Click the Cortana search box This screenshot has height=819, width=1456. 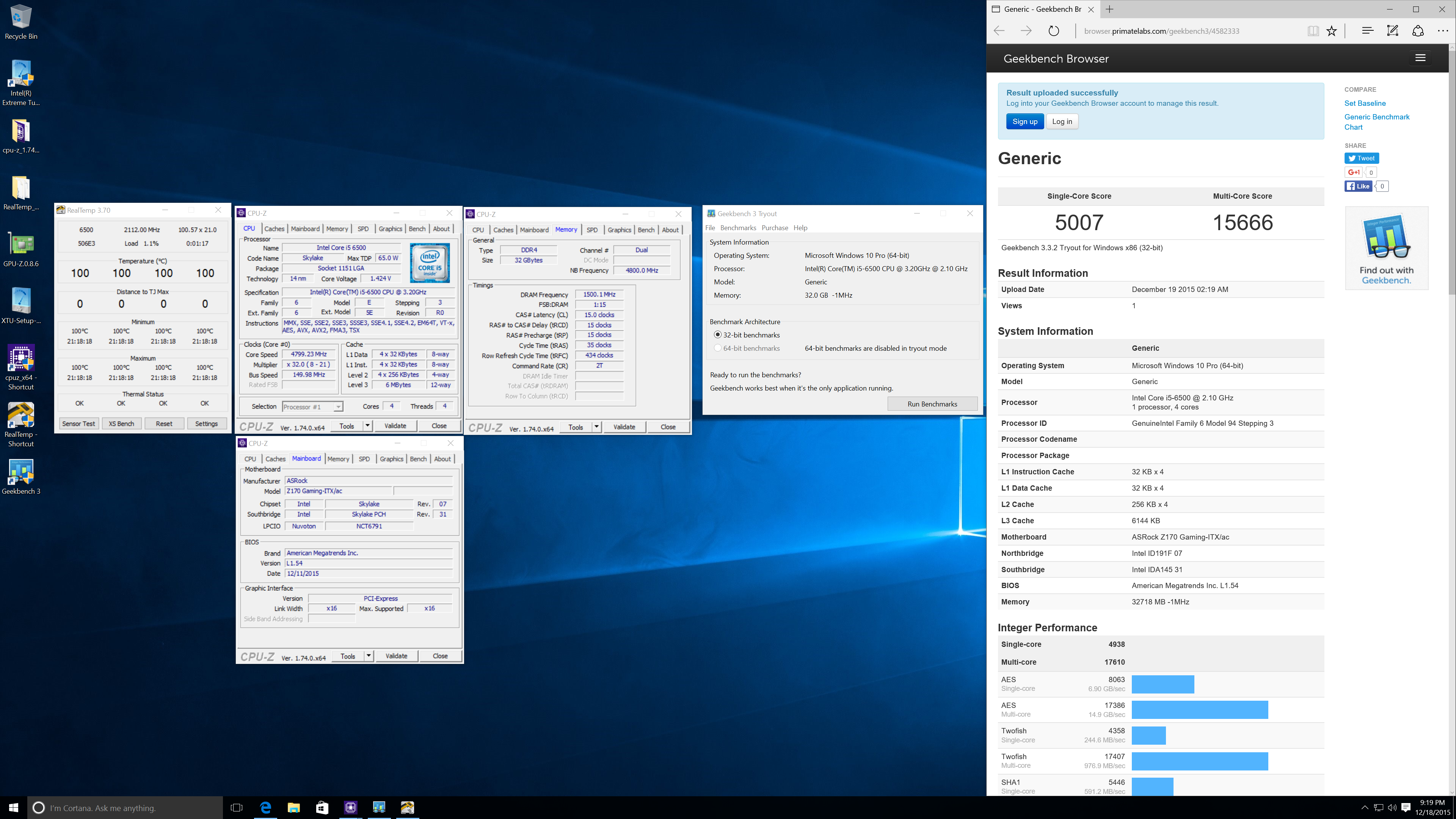coord(125,808)
